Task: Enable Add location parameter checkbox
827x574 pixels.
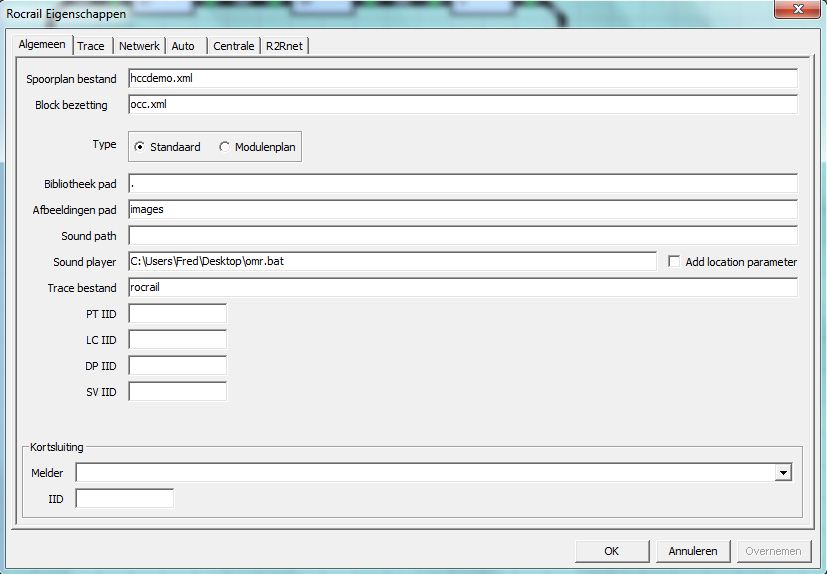Action: [x=674, y=262]
